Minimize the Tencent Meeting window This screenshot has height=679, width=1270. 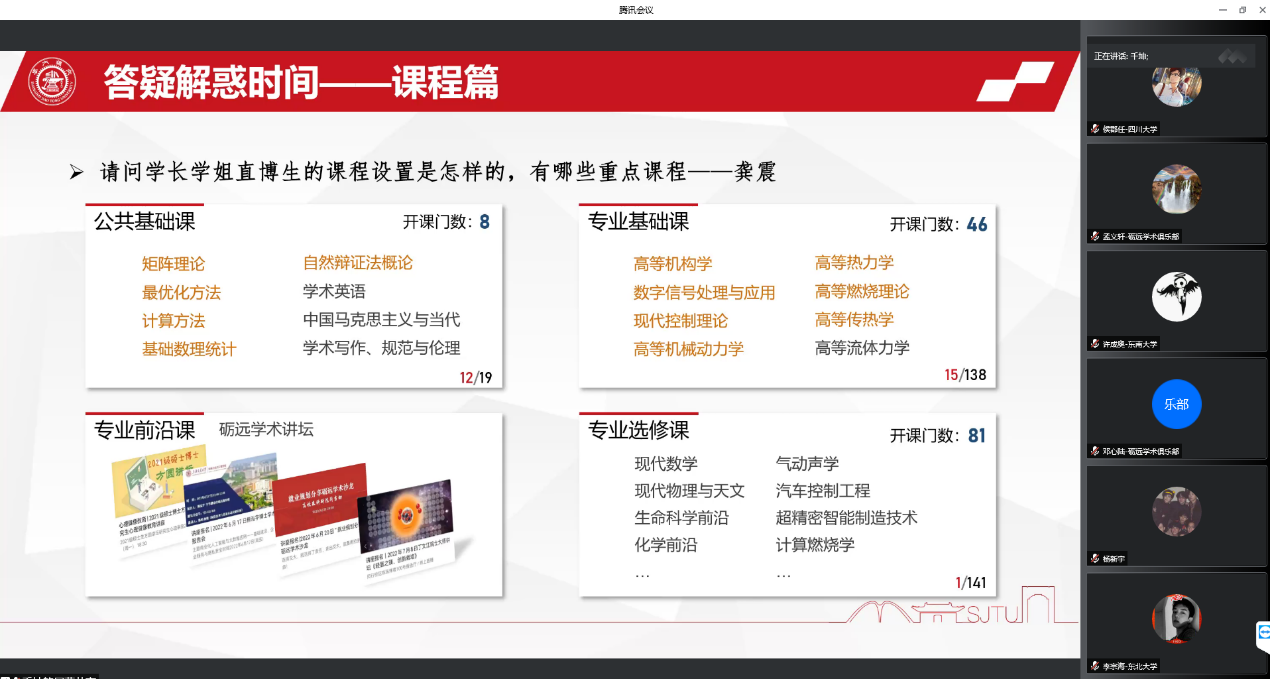tap(1220, 10)
